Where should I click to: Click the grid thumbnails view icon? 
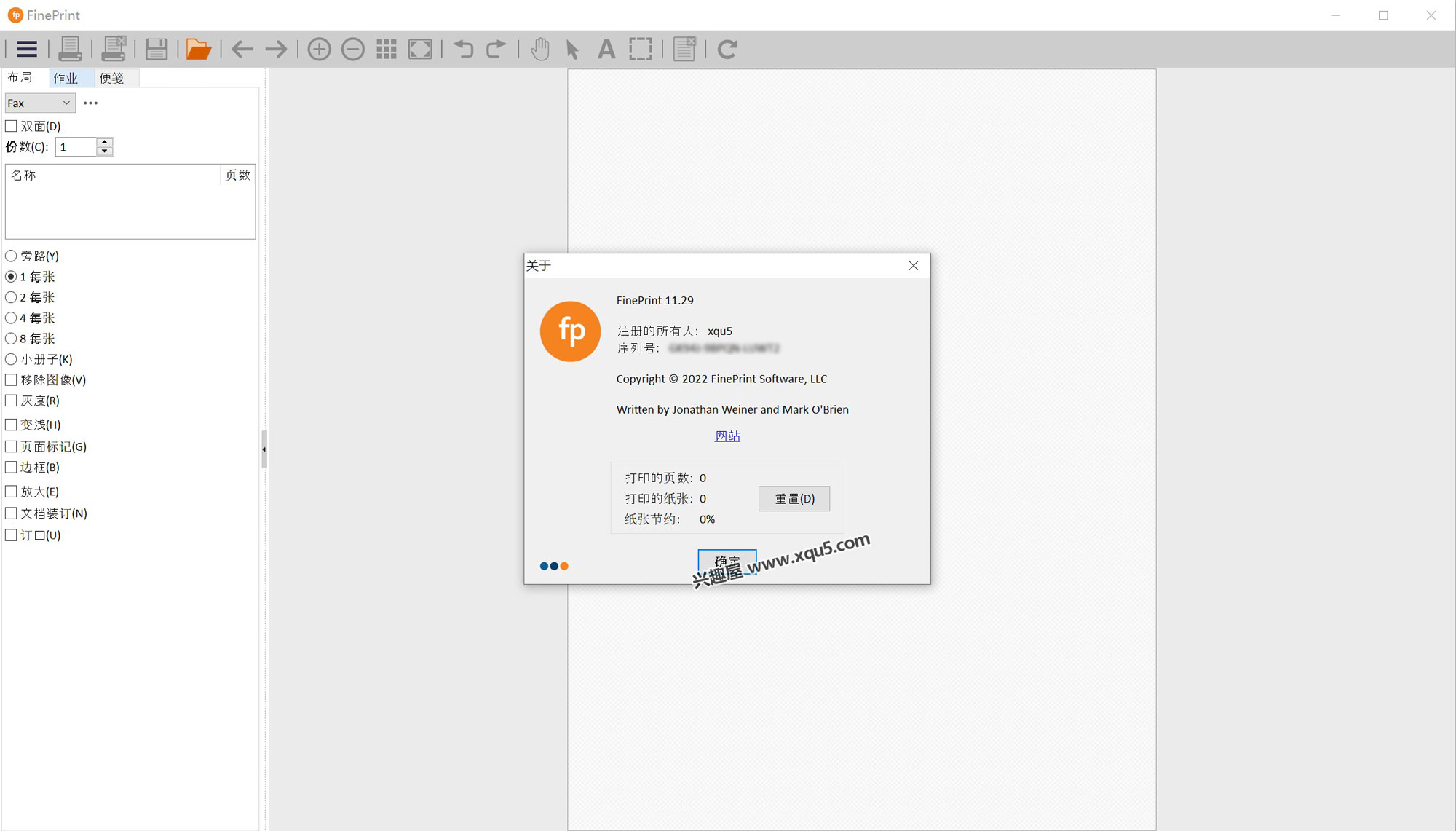[x=387, y=49]
